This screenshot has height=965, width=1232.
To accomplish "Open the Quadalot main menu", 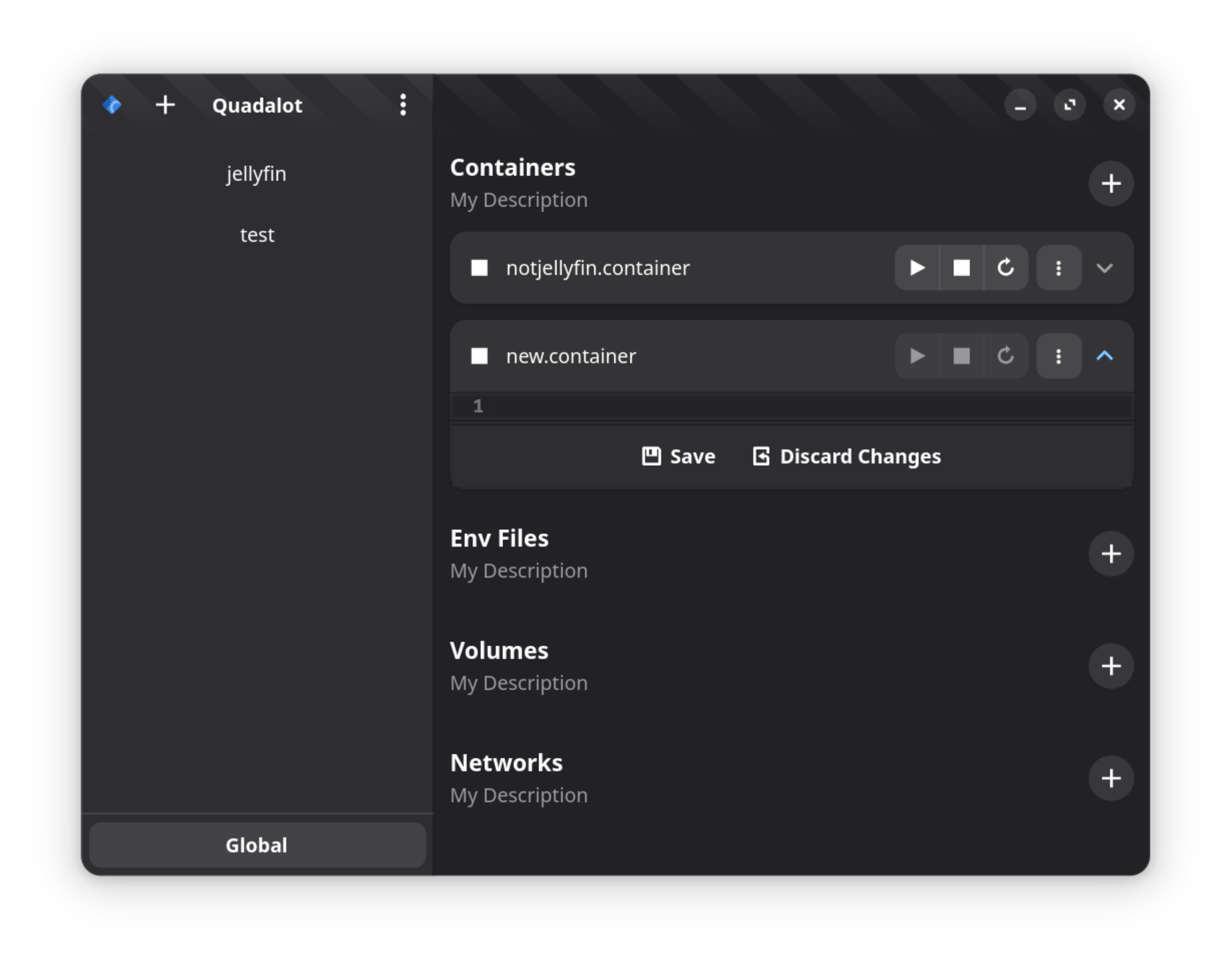I will [403, 105].
